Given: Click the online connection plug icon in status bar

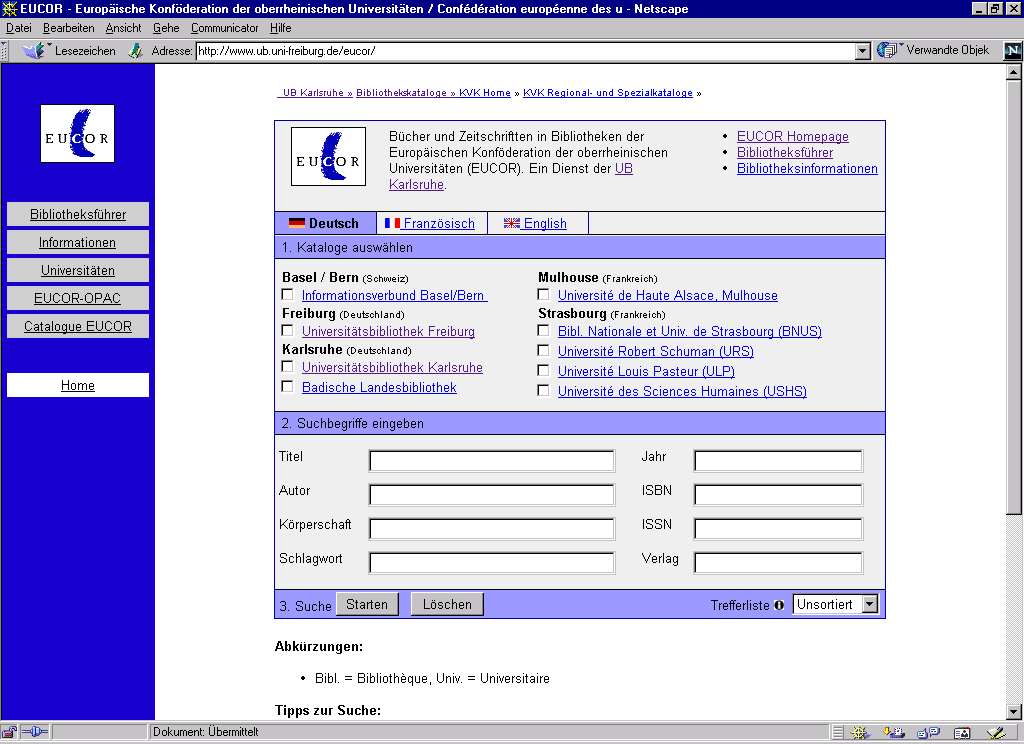Looking at the screenshot, I should click(35, 732).
